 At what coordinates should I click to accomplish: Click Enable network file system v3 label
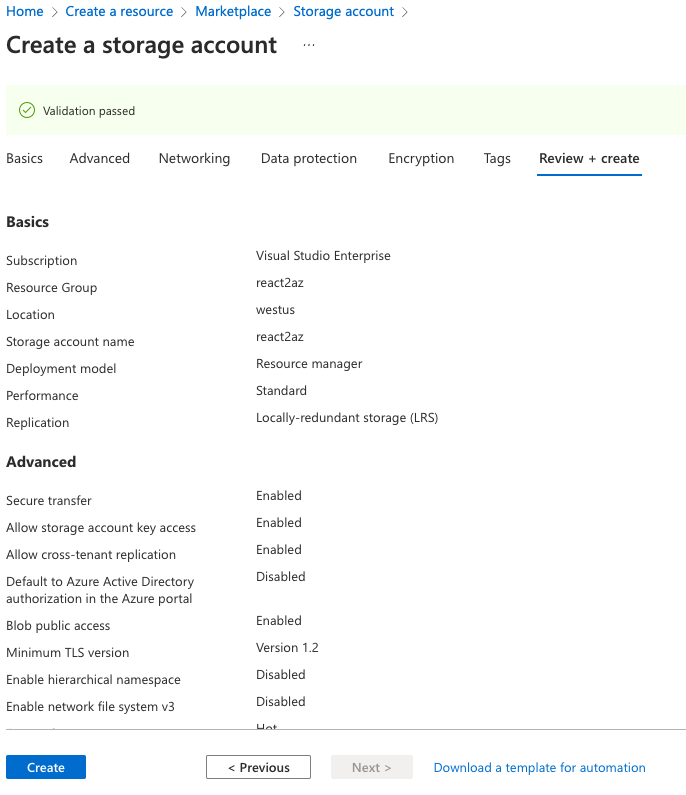click(x=90, y=706)
